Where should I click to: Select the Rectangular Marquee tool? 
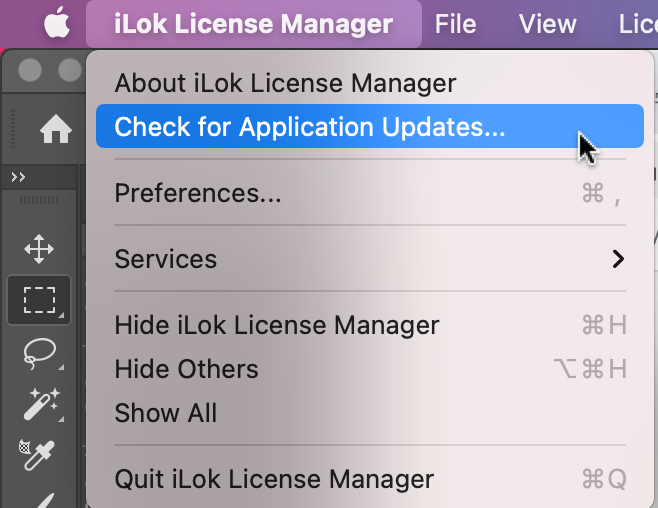pyautogui.click(x=39, y=299)
